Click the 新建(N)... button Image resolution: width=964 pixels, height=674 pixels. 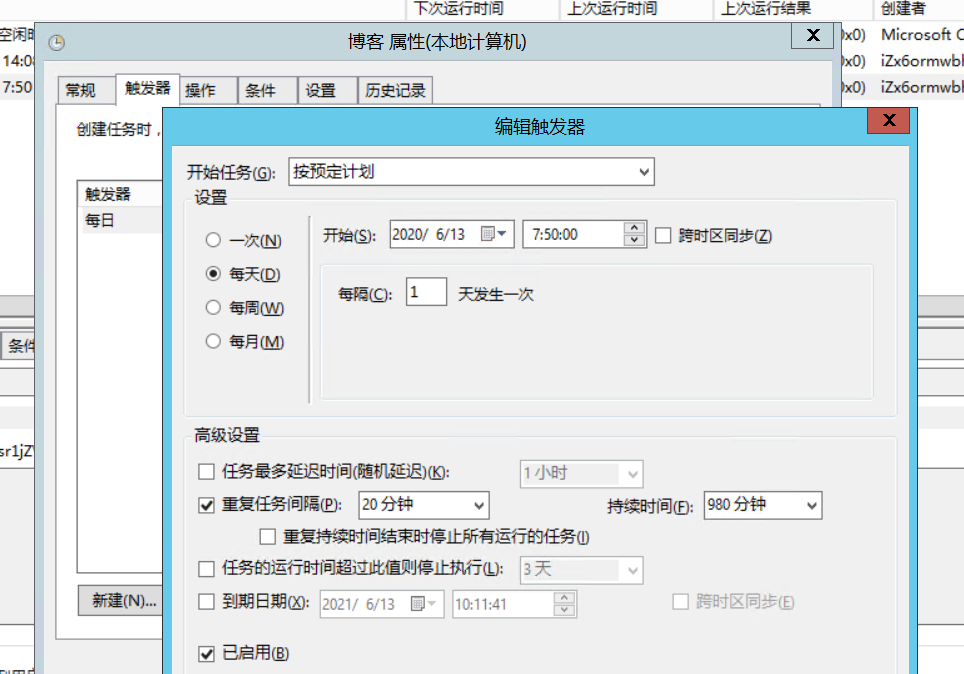(x=122, y=600)
